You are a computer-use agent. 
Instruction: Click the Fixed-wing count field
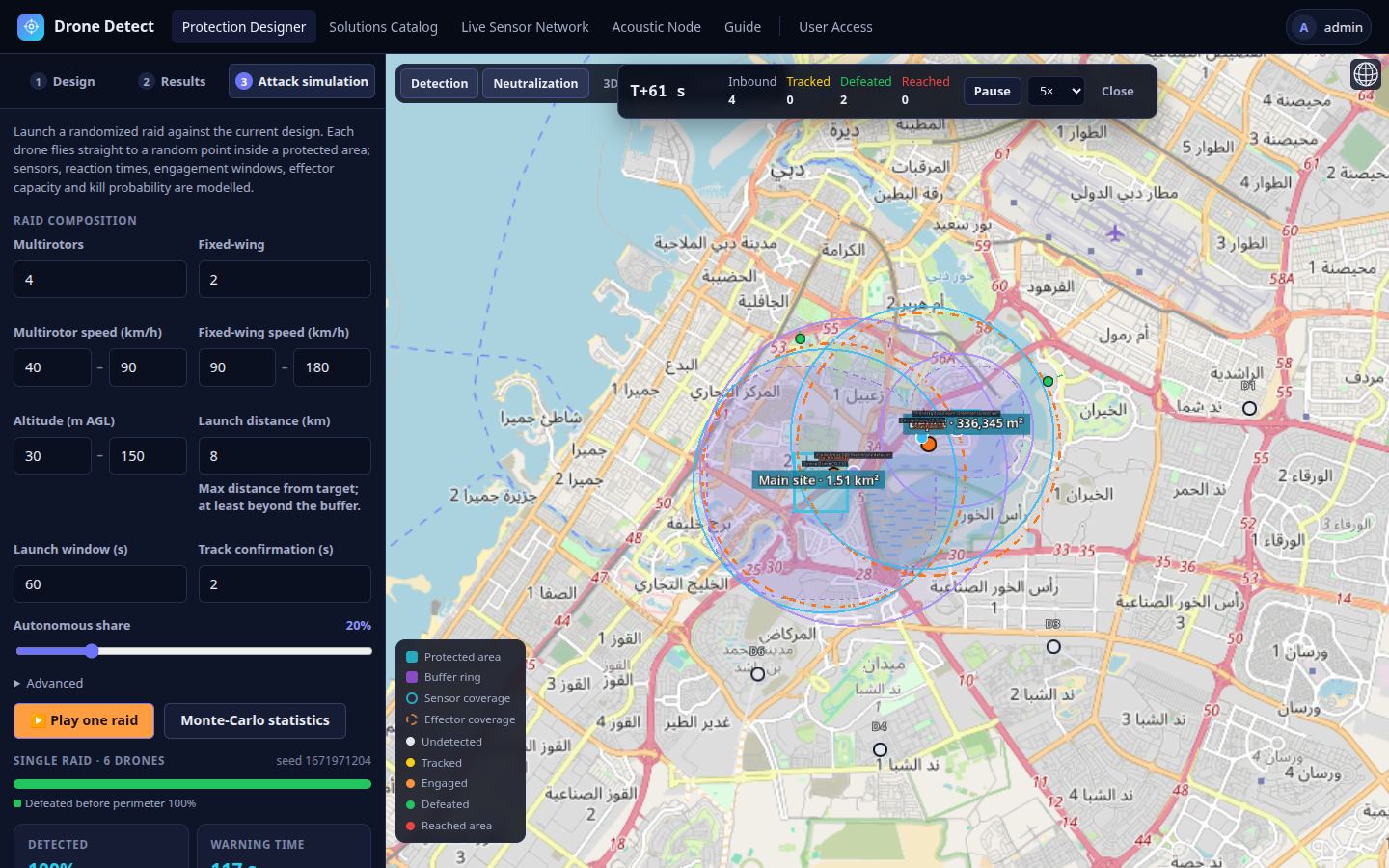point(285,280)
